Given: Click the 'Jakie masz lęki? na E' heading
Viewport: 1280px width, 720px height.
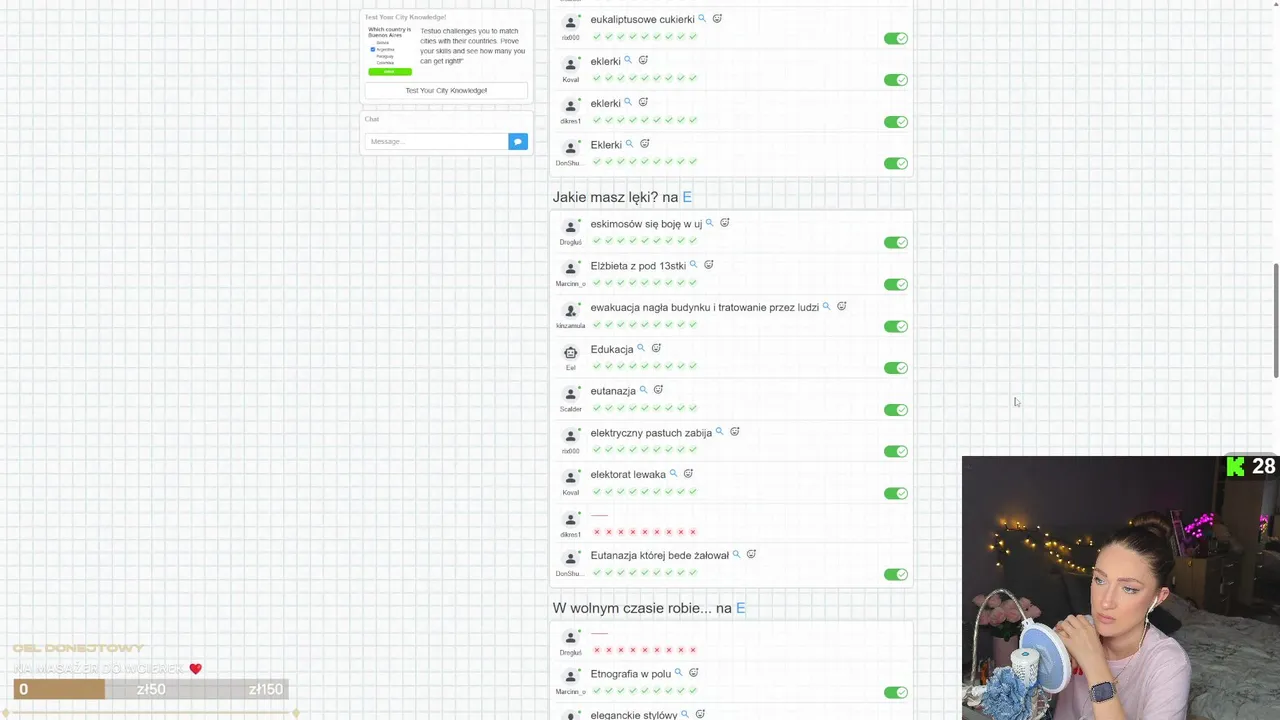Looking at the screenshot, I should tap(622, 197).
